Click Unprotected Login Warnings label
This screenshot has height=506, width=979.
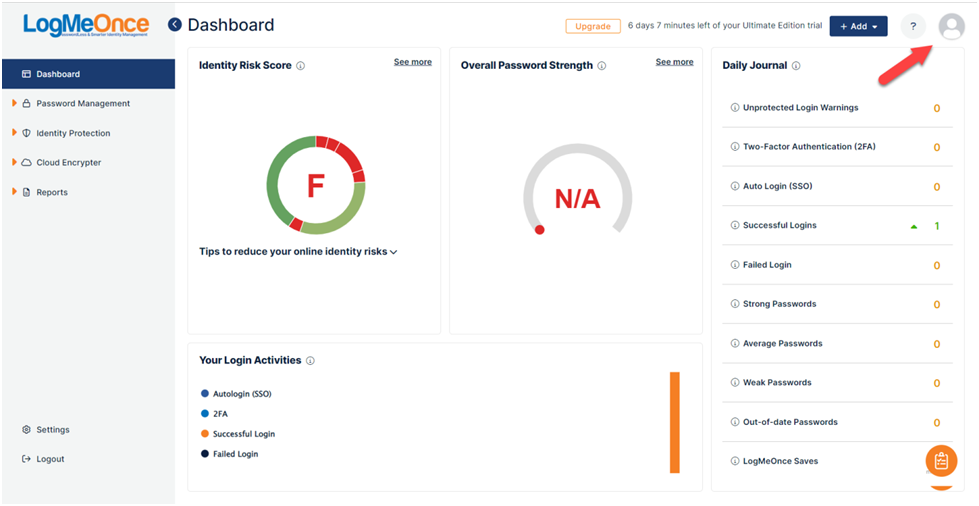(800, 107)
